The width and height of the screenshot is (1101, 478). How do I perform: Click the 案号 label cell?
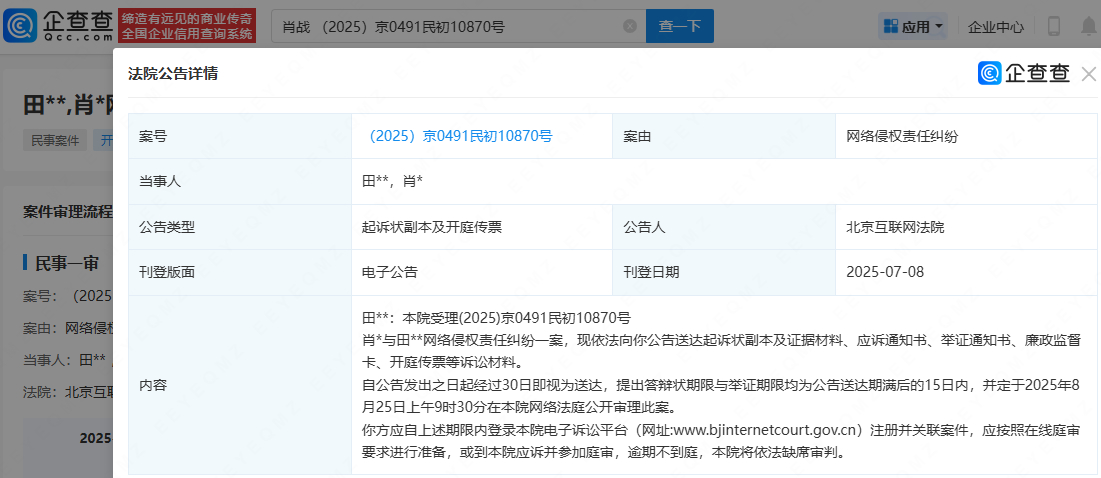(240, 136)
